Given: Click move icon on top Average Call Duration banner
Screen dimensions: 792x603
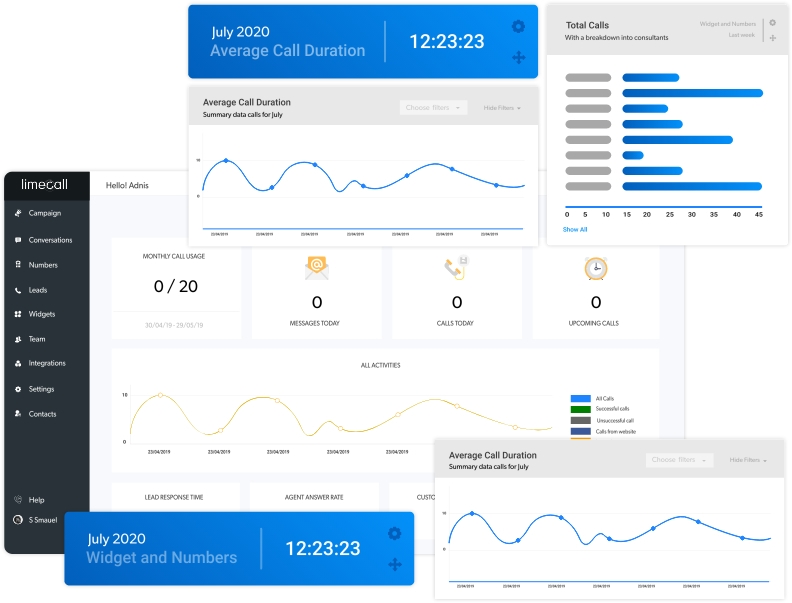Looking at the screenshot, I should (518, 58).
